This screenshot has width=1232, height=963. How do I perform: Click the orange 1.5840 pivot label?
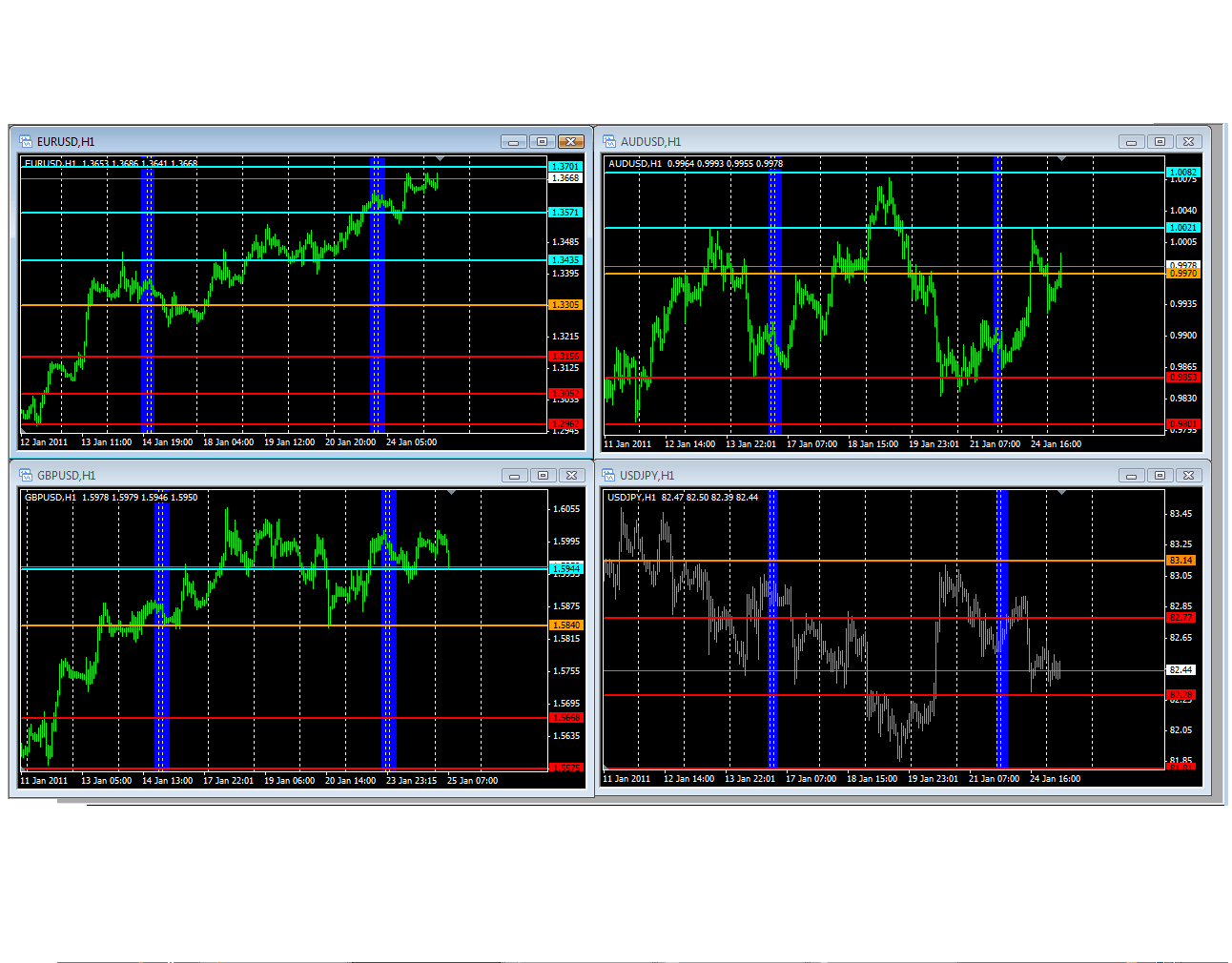(x=565, y=625)
